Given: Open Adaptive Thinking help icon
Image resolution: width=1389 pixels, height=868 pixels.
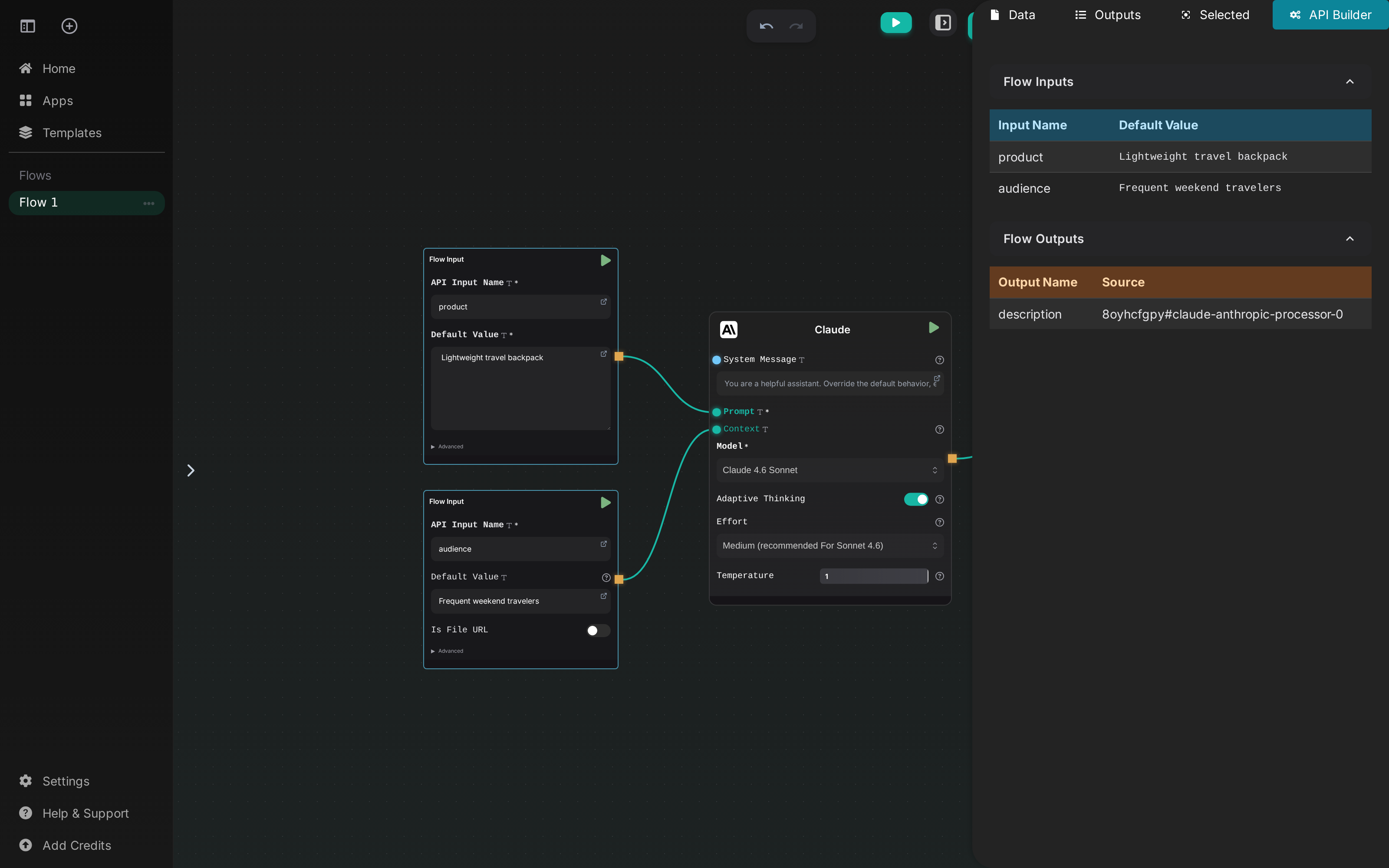Looking at the screenshot, I should click(940, 500).
